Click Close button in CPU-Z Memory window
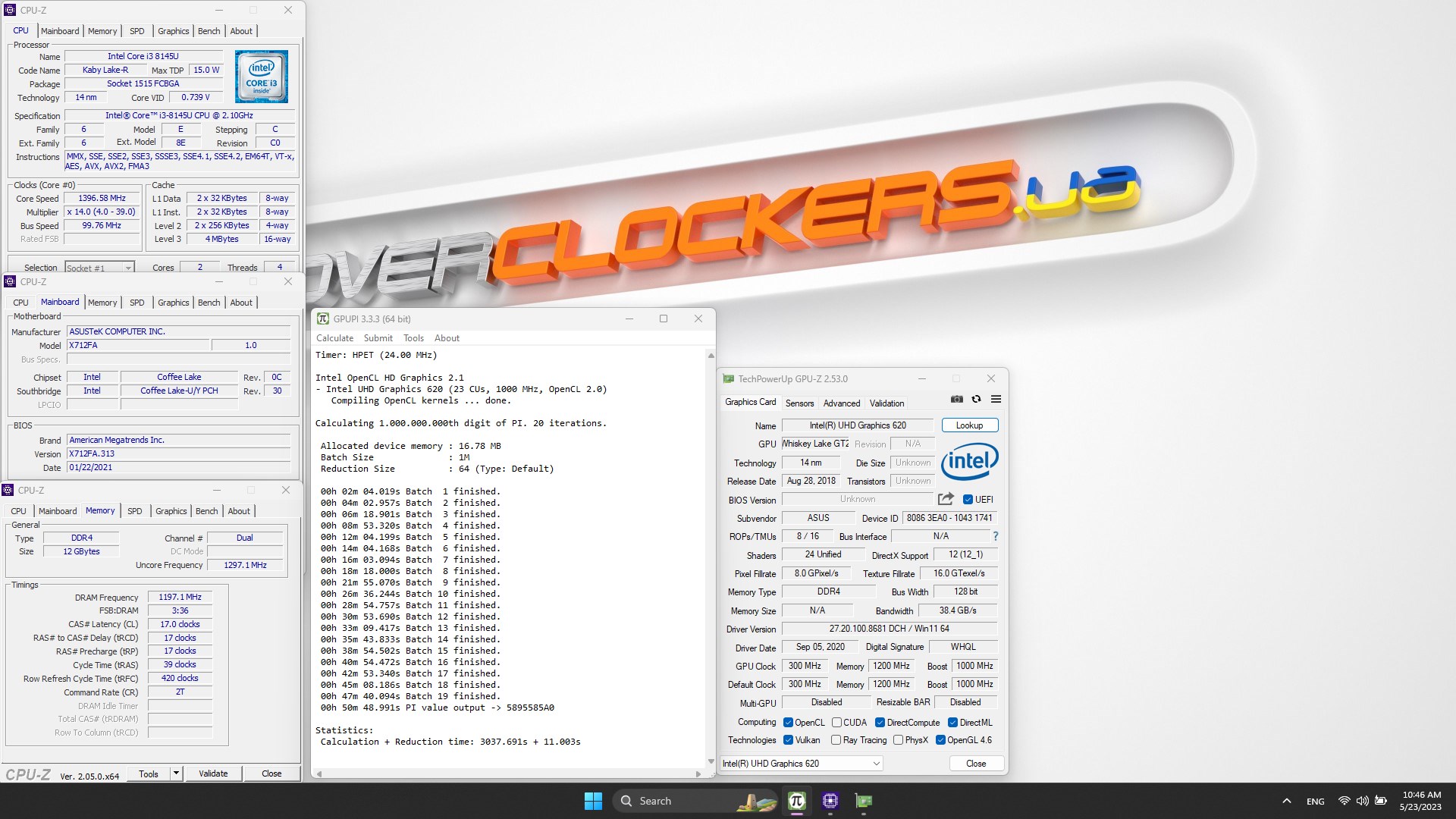This screenshot has width=1456, height=819. 271,773
